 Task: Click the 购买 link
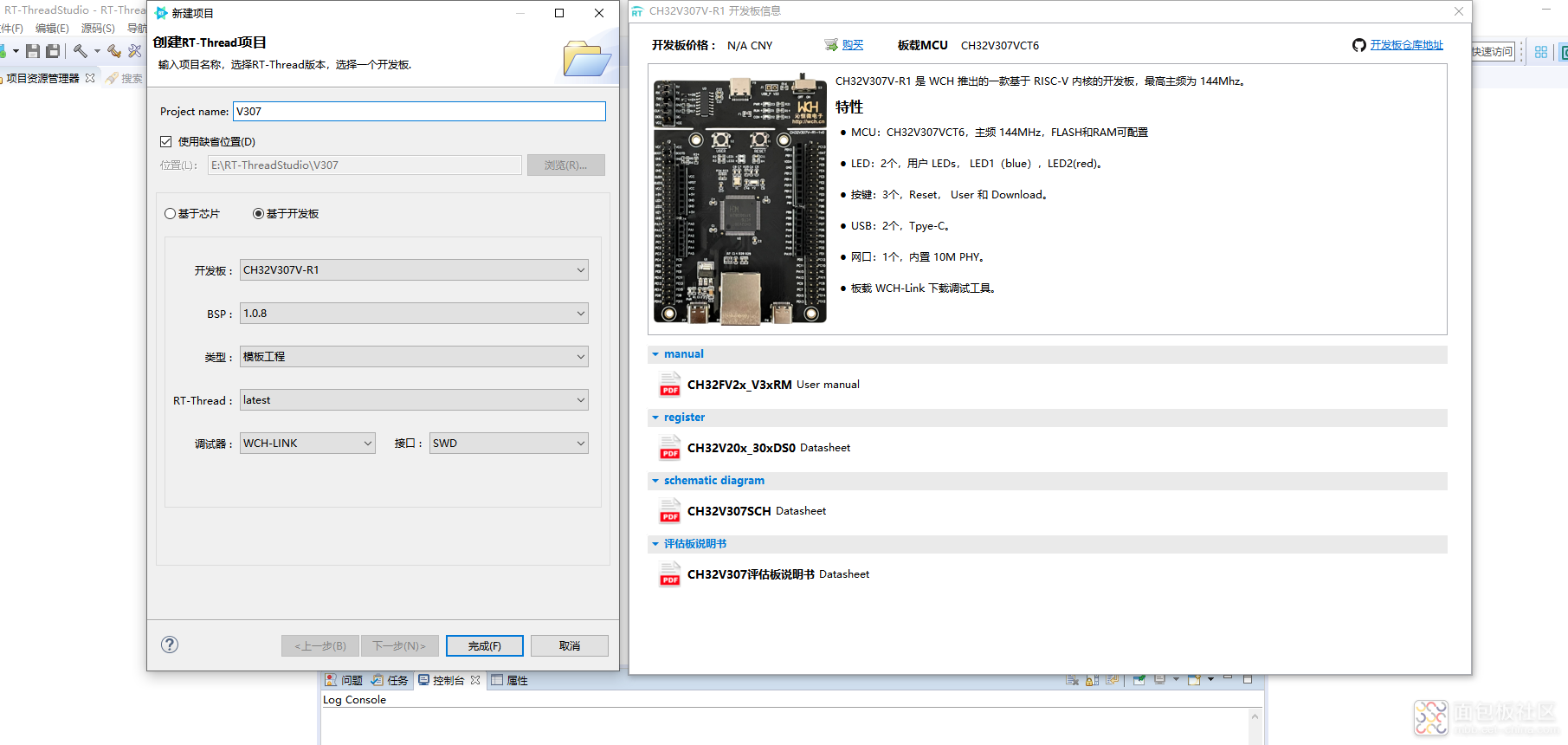click(853, 45)
